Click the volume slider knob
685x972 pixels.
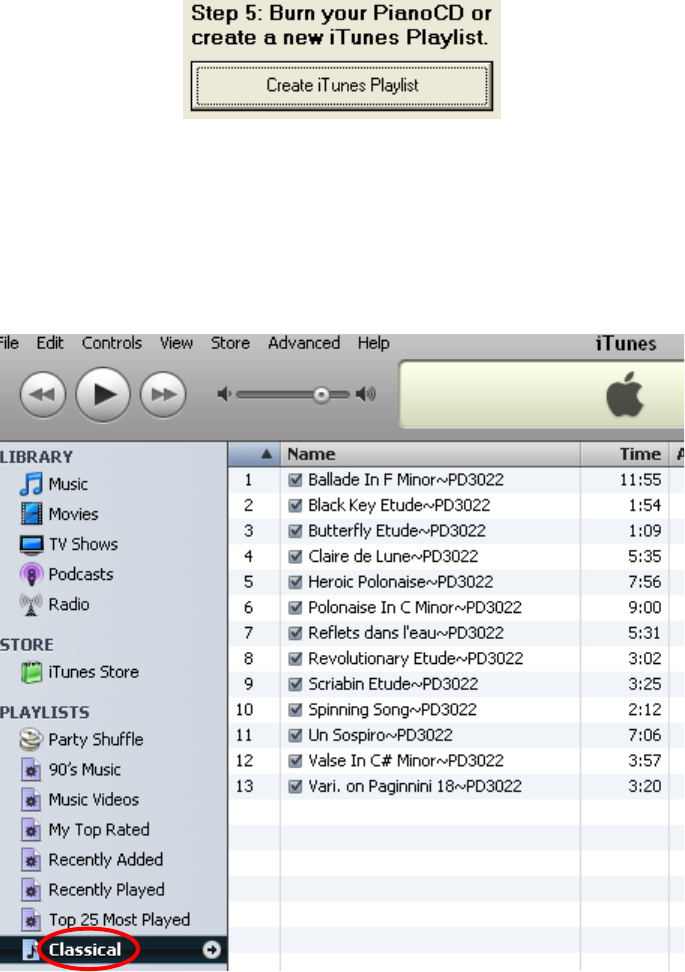321,395
